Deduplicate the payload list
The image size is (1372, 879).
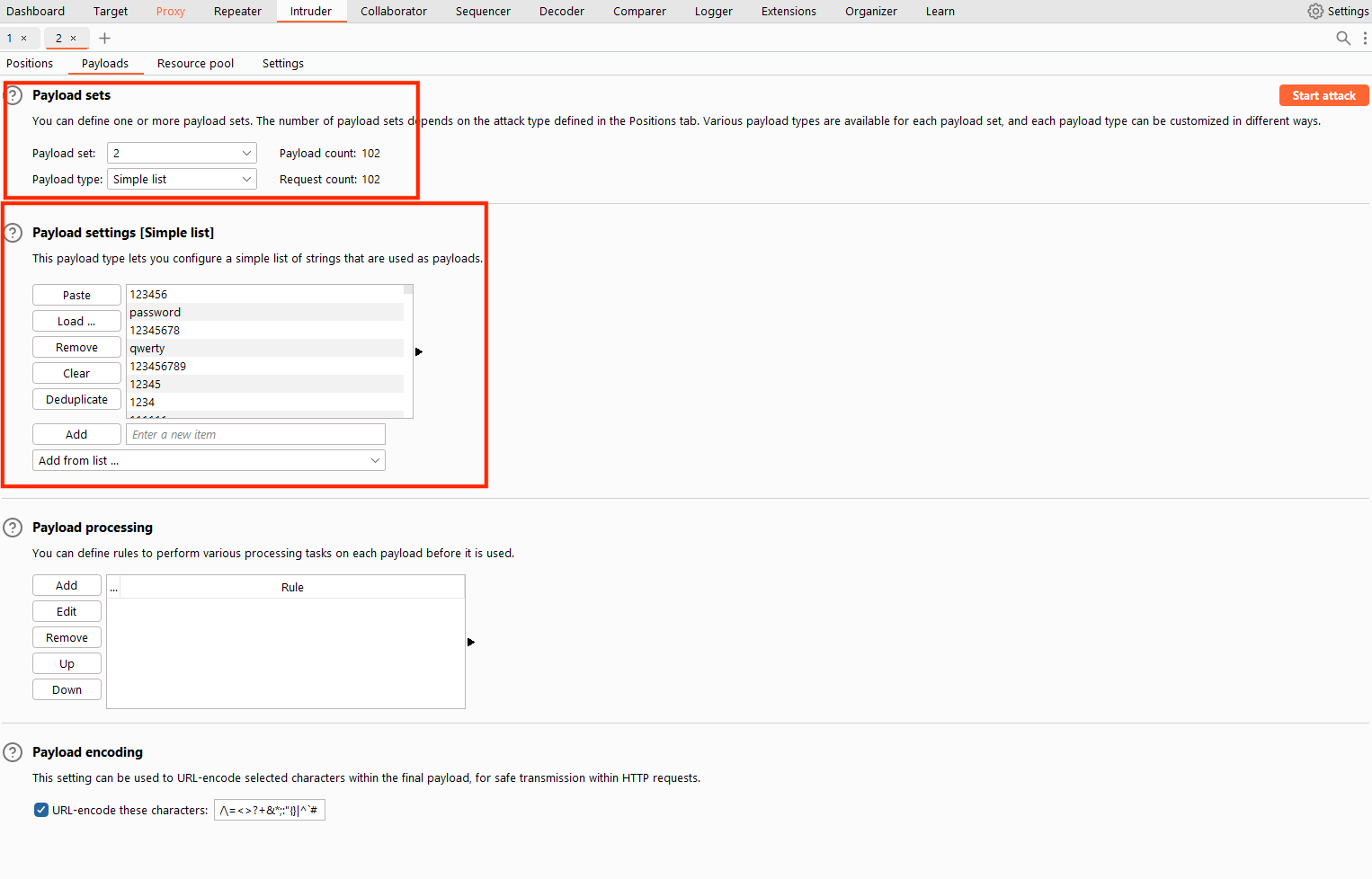coord(76,398)
